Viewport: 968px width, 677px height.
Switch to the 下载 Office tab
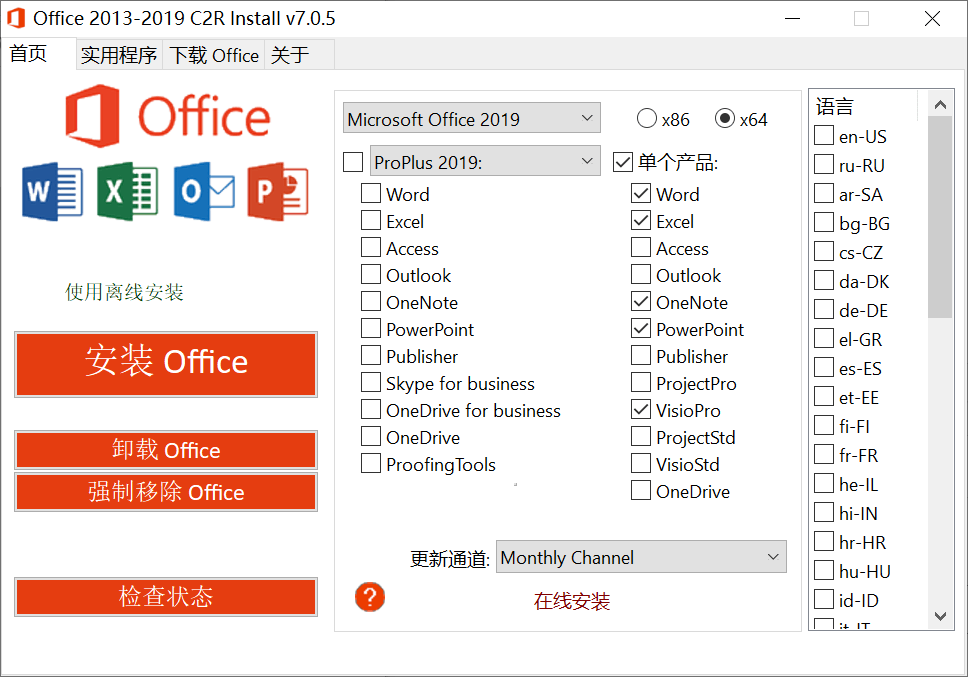[x=213, y=55]
